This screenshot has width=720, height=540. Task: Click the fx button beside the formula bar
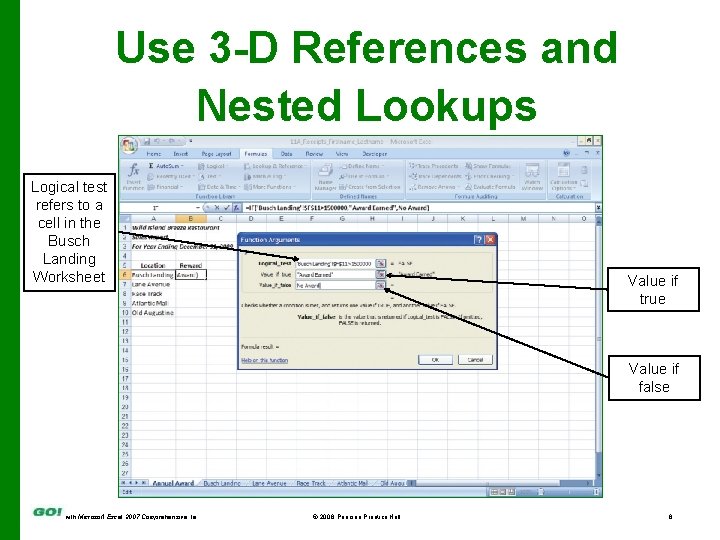tap(236, 208)
